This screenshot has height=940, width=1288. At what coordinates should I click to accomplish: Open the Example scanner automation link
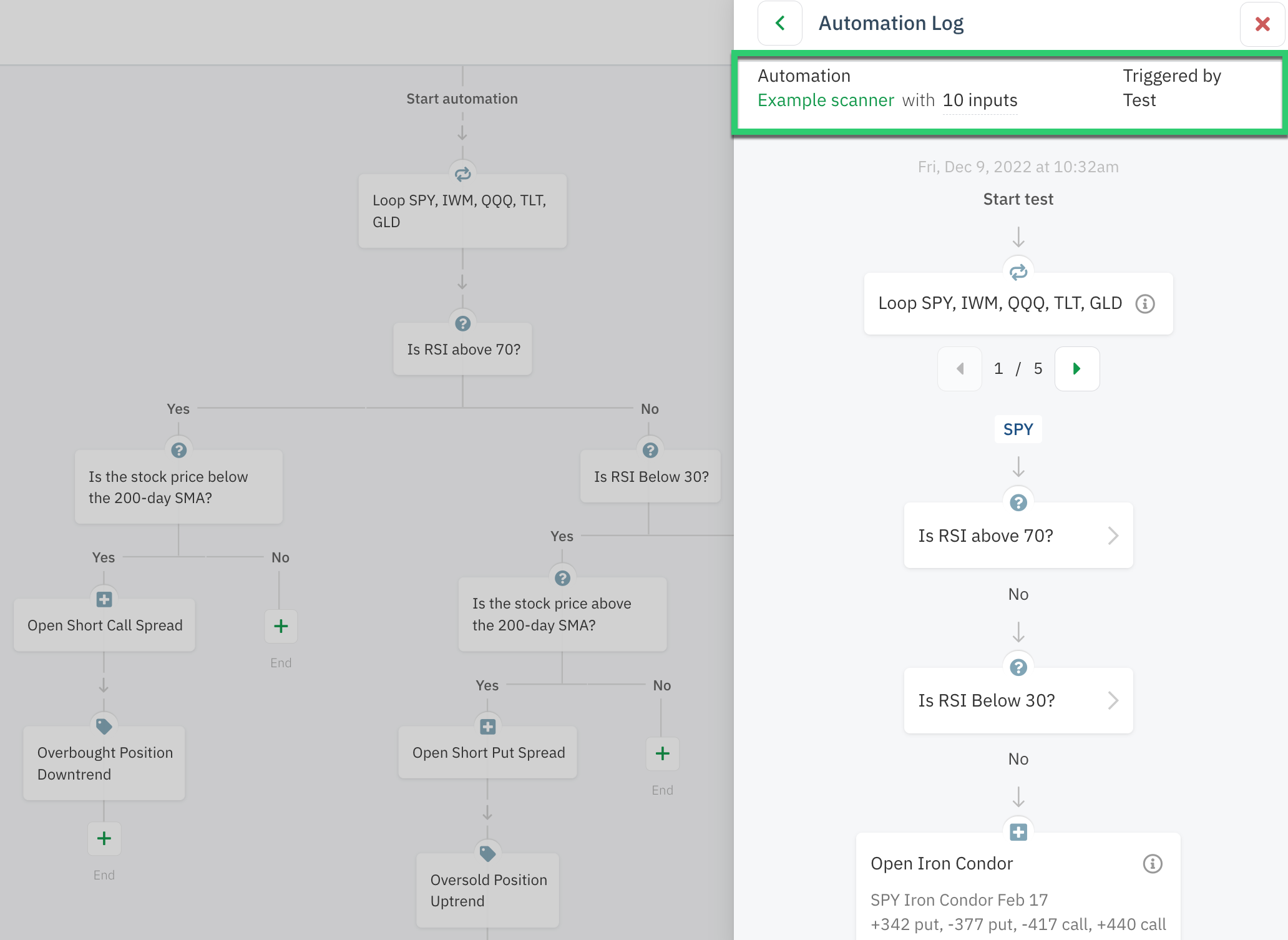[825, 100]
